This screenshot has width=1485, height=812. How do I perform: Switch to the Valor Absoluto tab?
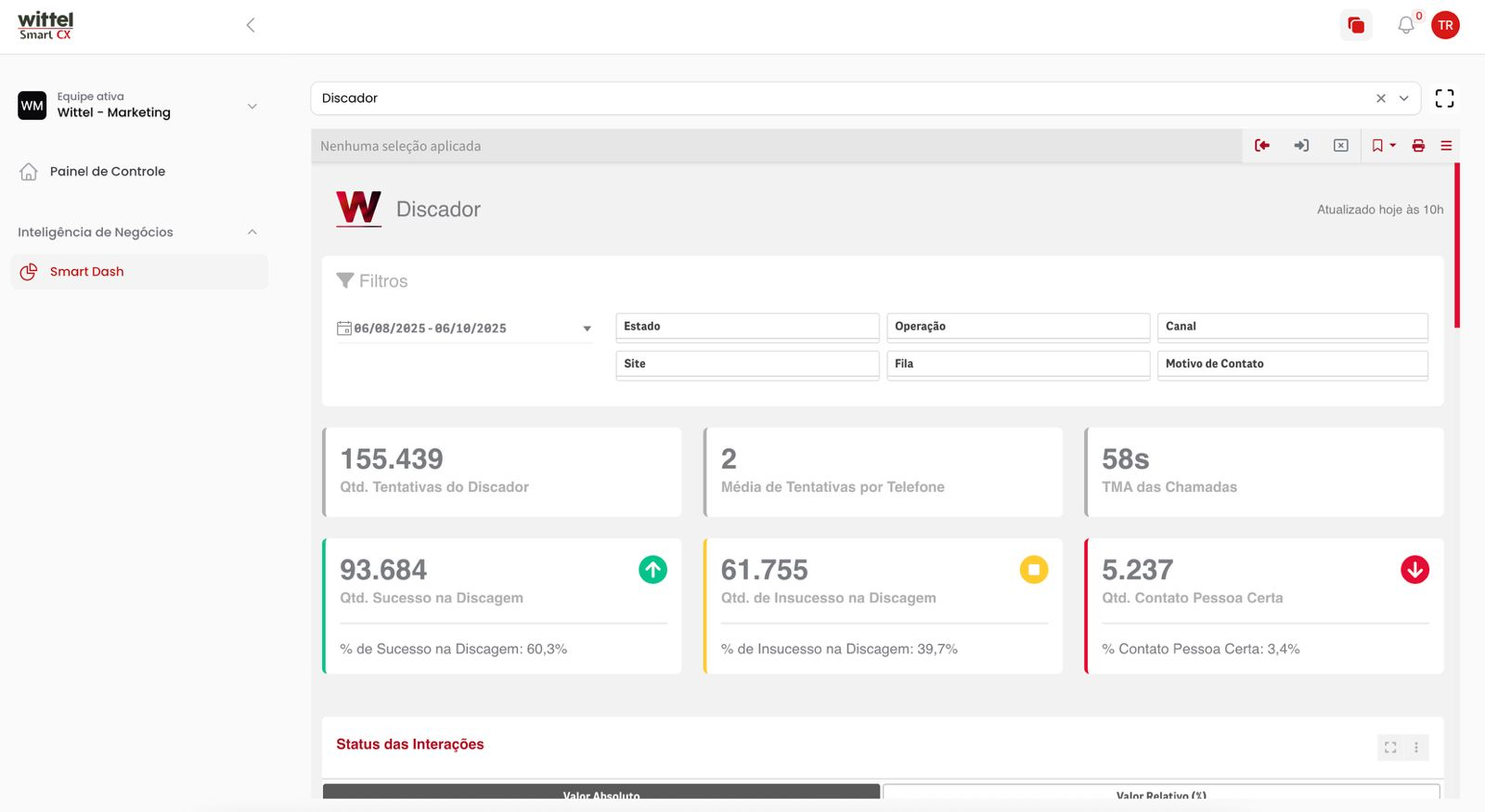point(600,793)
